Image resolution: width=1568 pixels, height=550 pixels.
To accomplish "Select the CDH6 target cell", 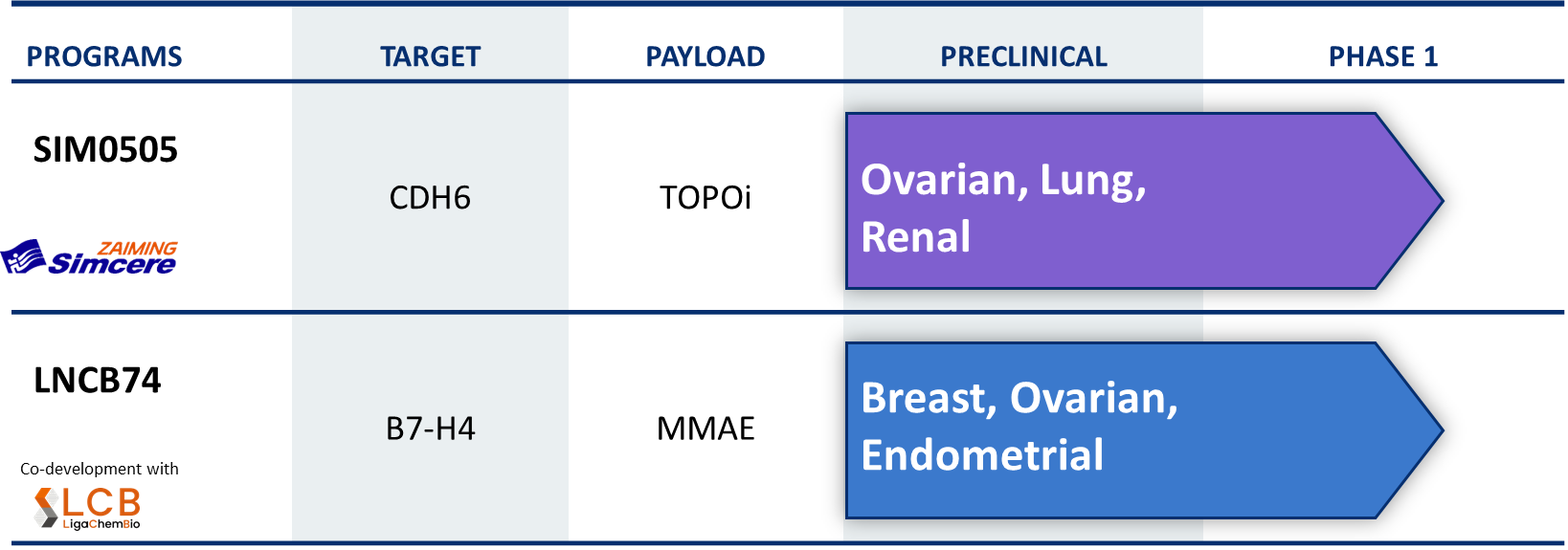I will [x=430, y=198].
